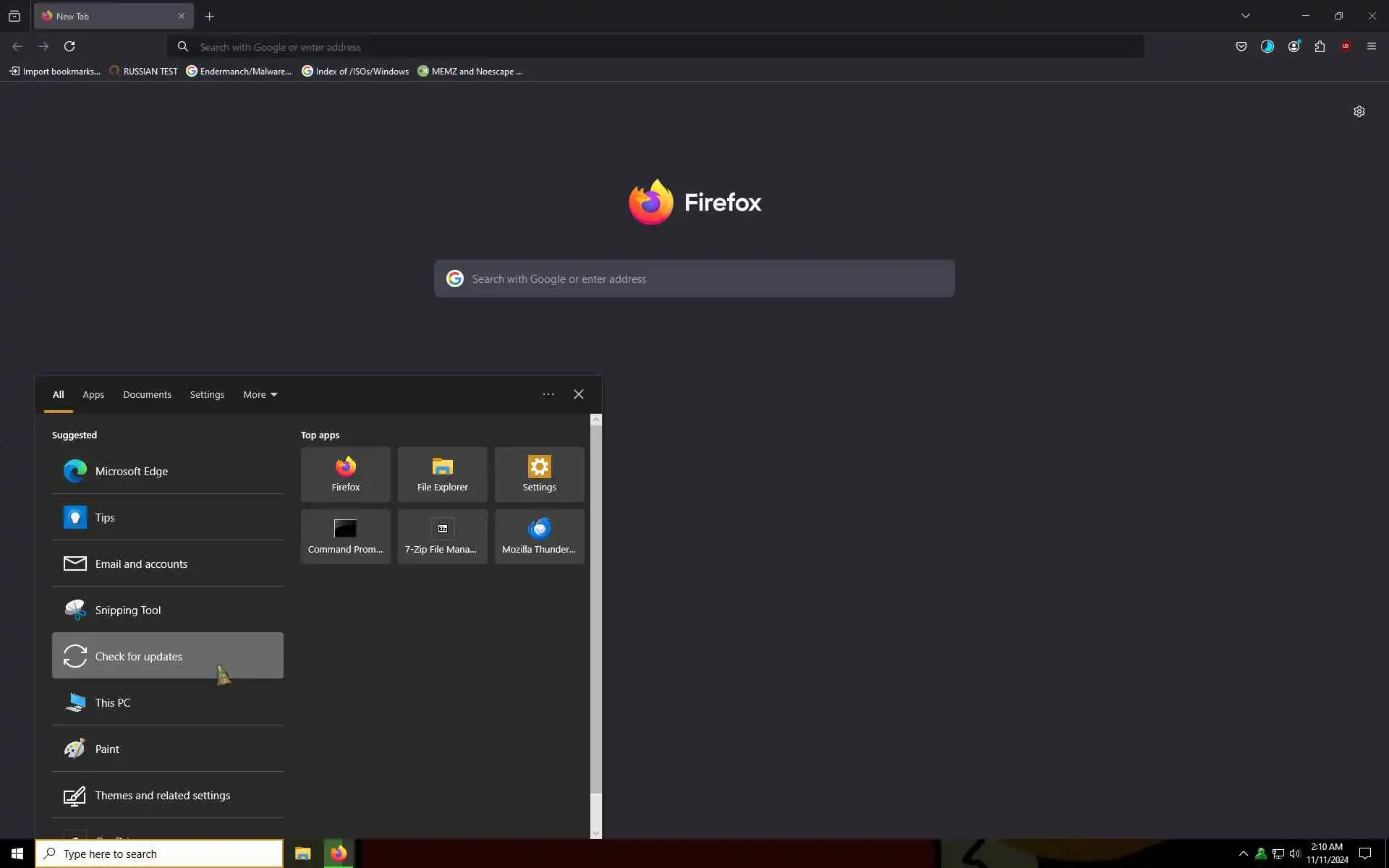1389x868 pixels.
Task: Open the RUSSIAN TEST bookmark
Action: pyautogui.click(x=143, y=71)
